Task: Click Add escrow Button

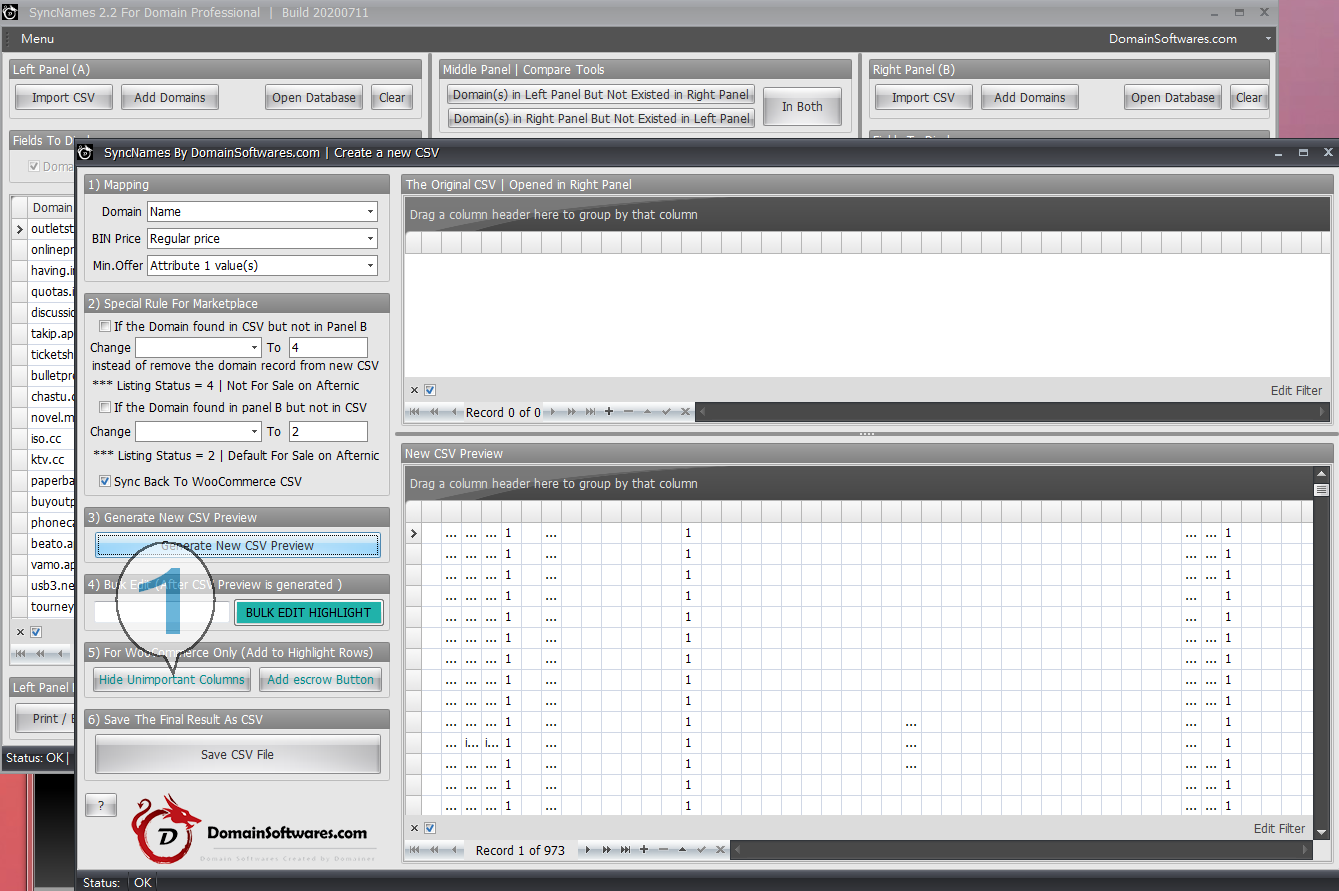Action: [320, 680]
